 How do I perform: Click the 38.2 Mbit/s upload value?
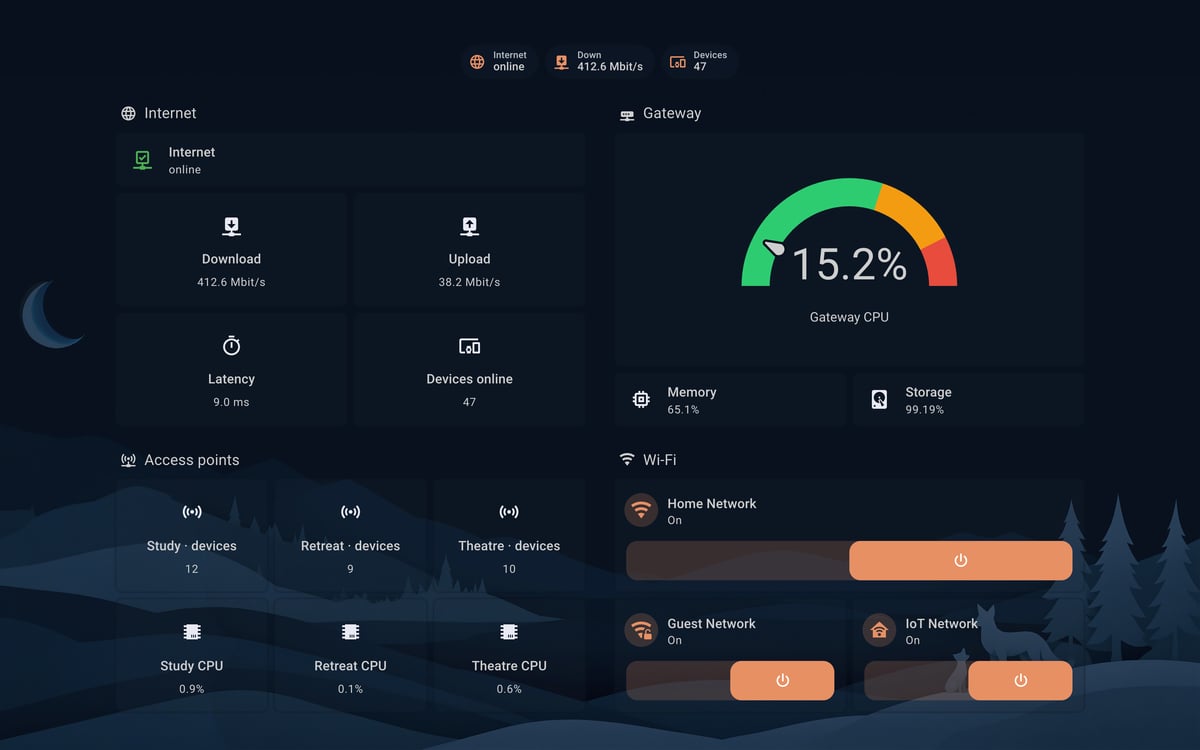(x=469, y=282)
